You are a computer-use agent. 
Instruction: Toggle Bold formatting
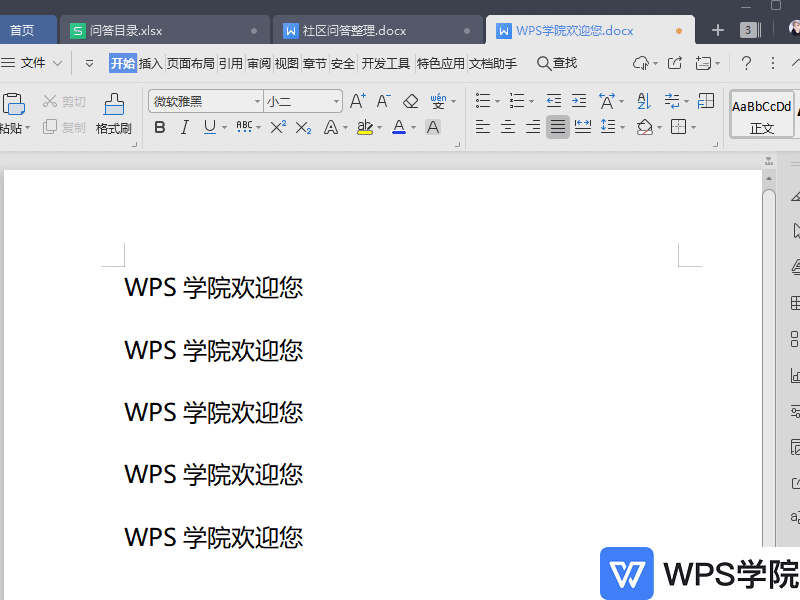coord(160,127)
